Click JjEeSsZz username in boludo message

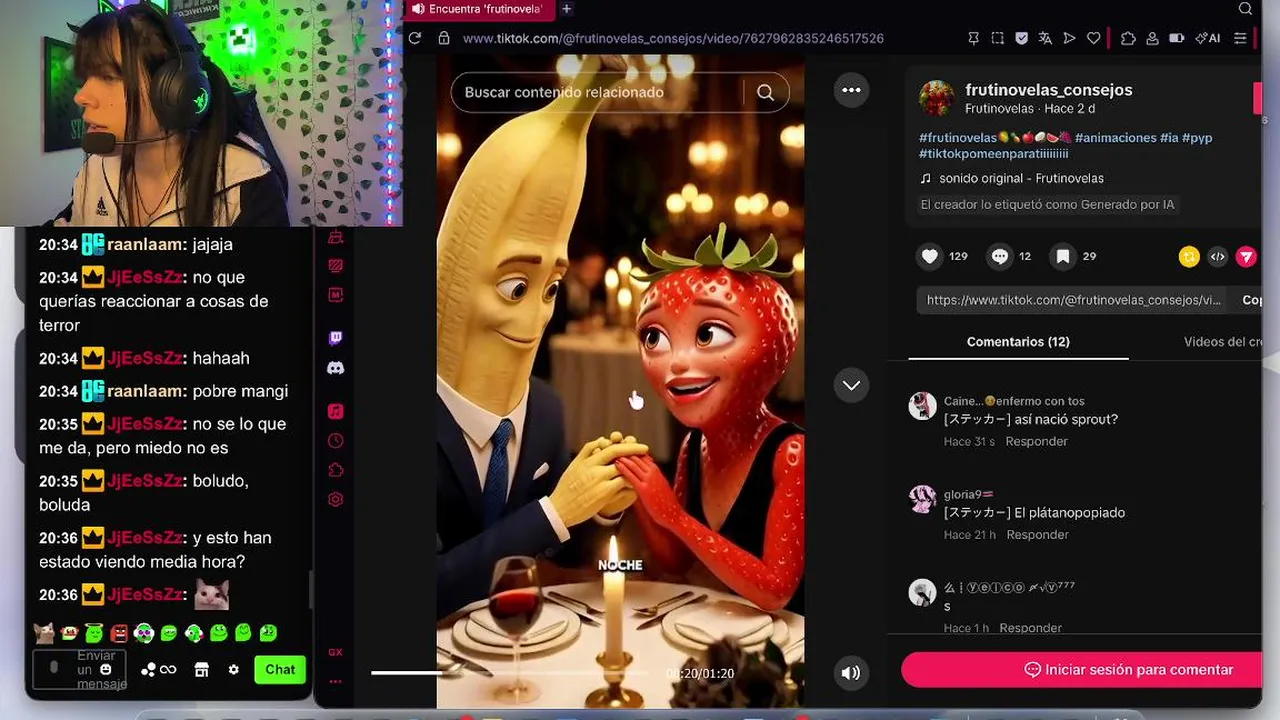[146, 480]
